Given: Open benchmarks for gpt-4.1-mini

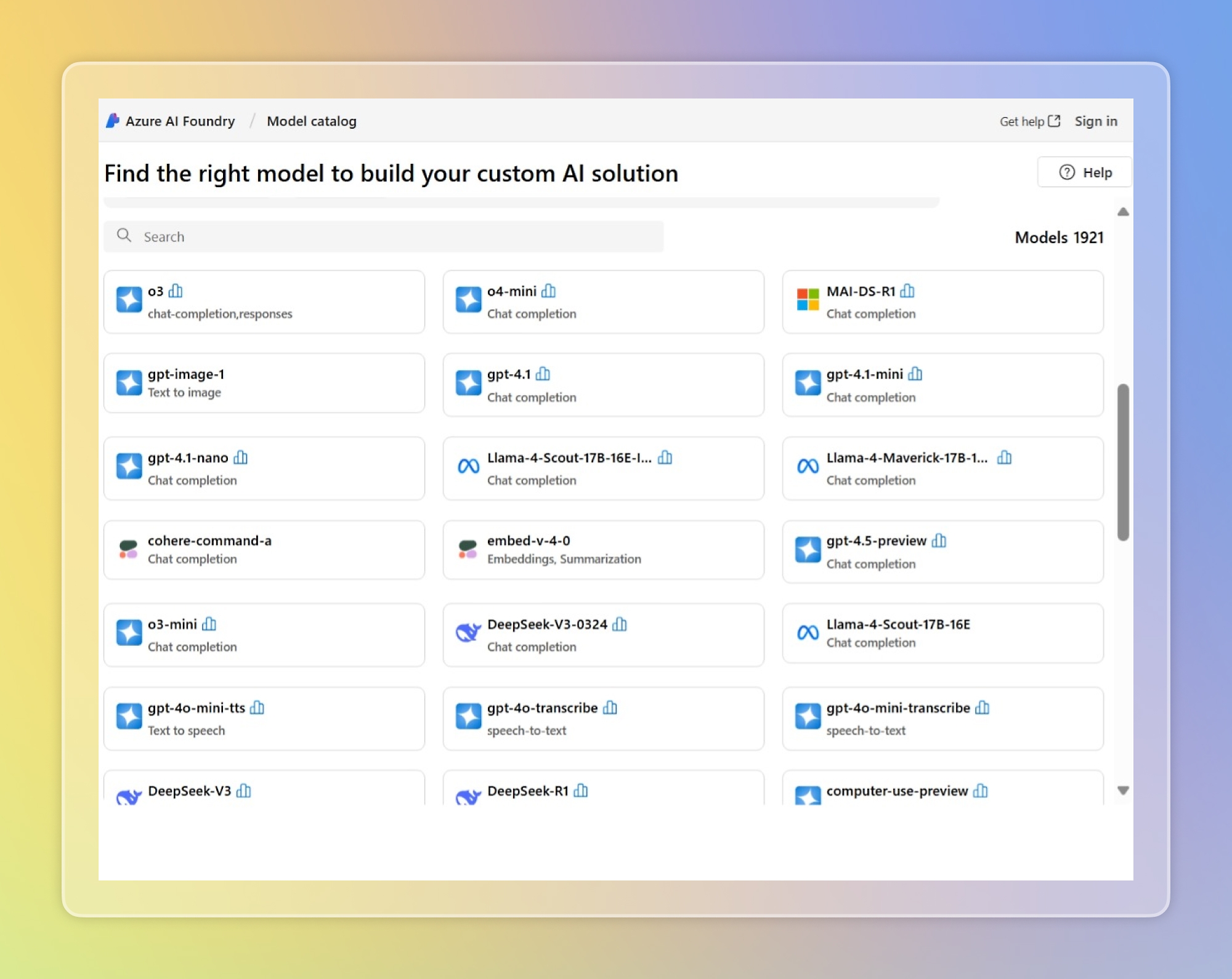Looking at the screenshot, I should 915,374.
